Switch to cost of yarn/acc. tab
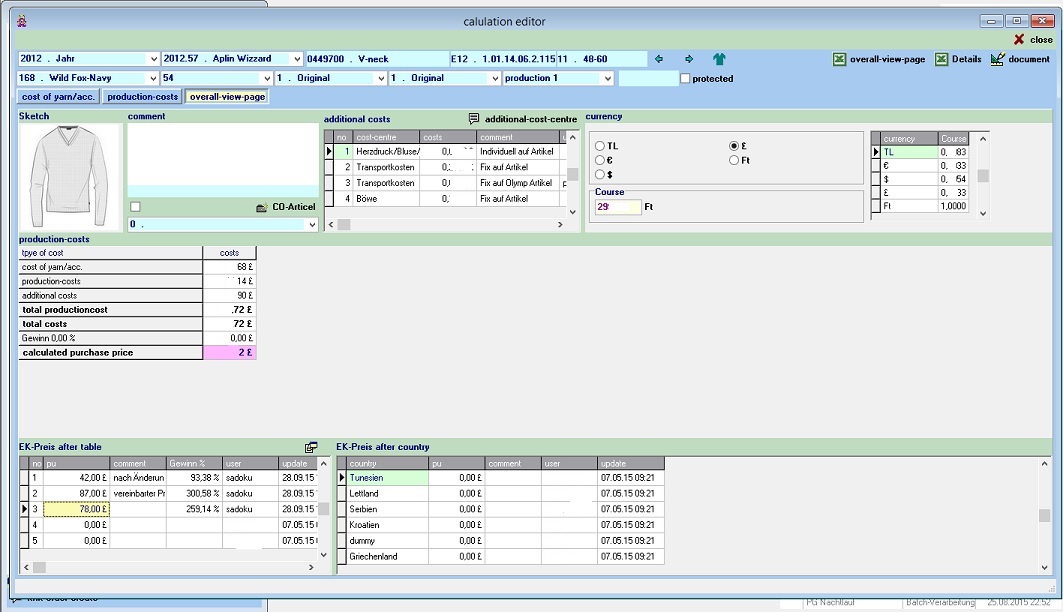This screenshot has height=612, width=1063. click(59, 97)
